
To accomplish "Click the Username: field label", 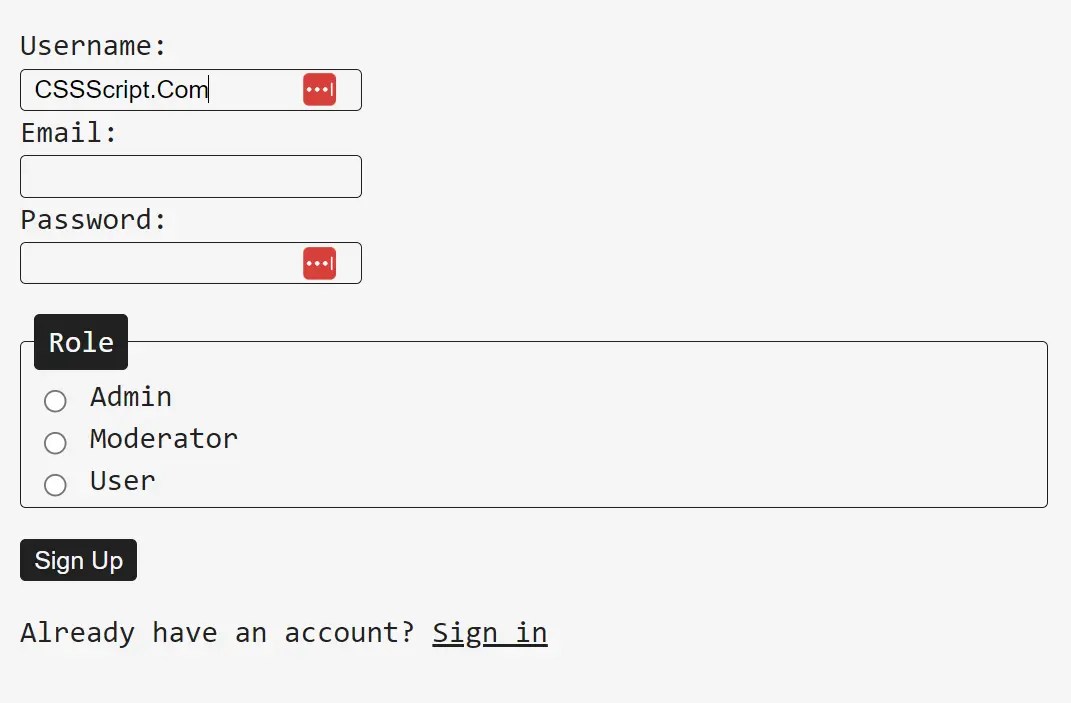I will 91,46.
